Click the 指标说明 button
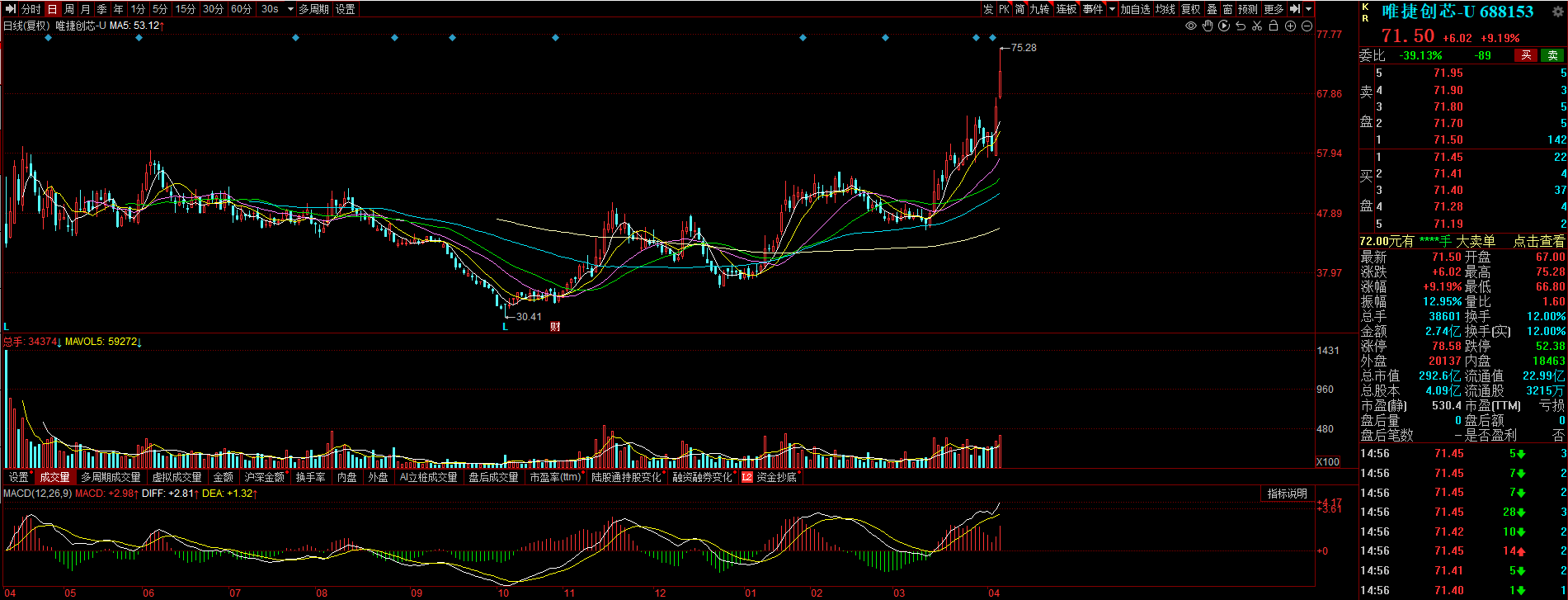This screenshot has width=1568, height=600. coord(1287,494)
